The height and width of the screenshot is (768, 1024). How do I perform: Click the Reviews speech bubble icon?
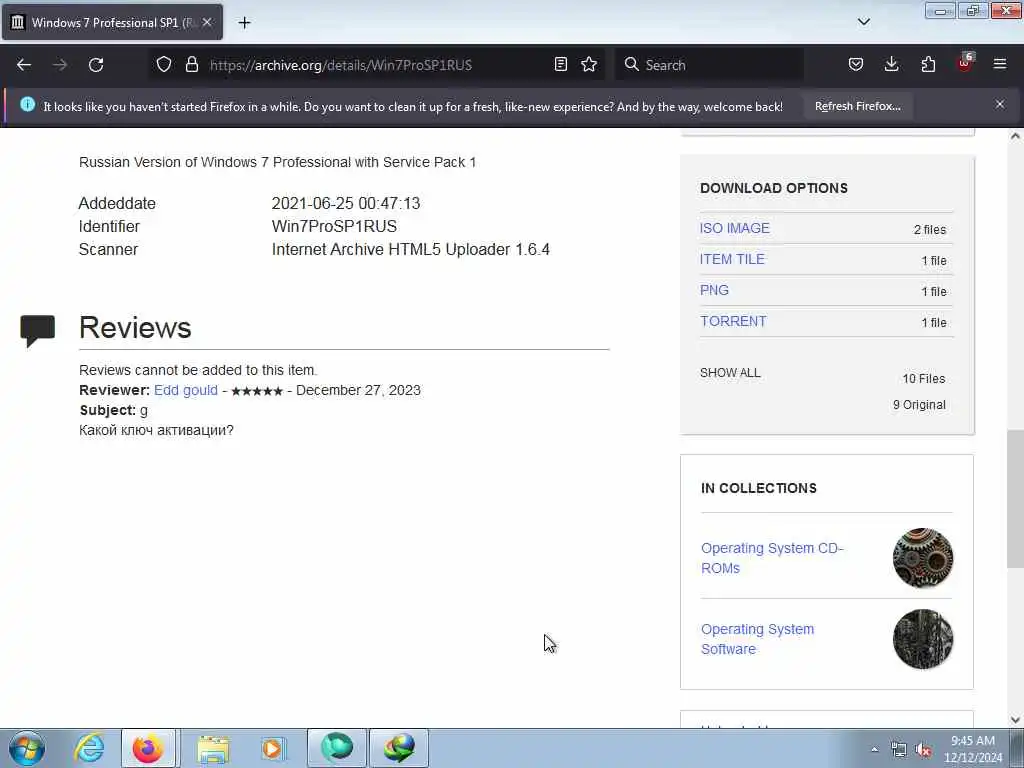38,330
